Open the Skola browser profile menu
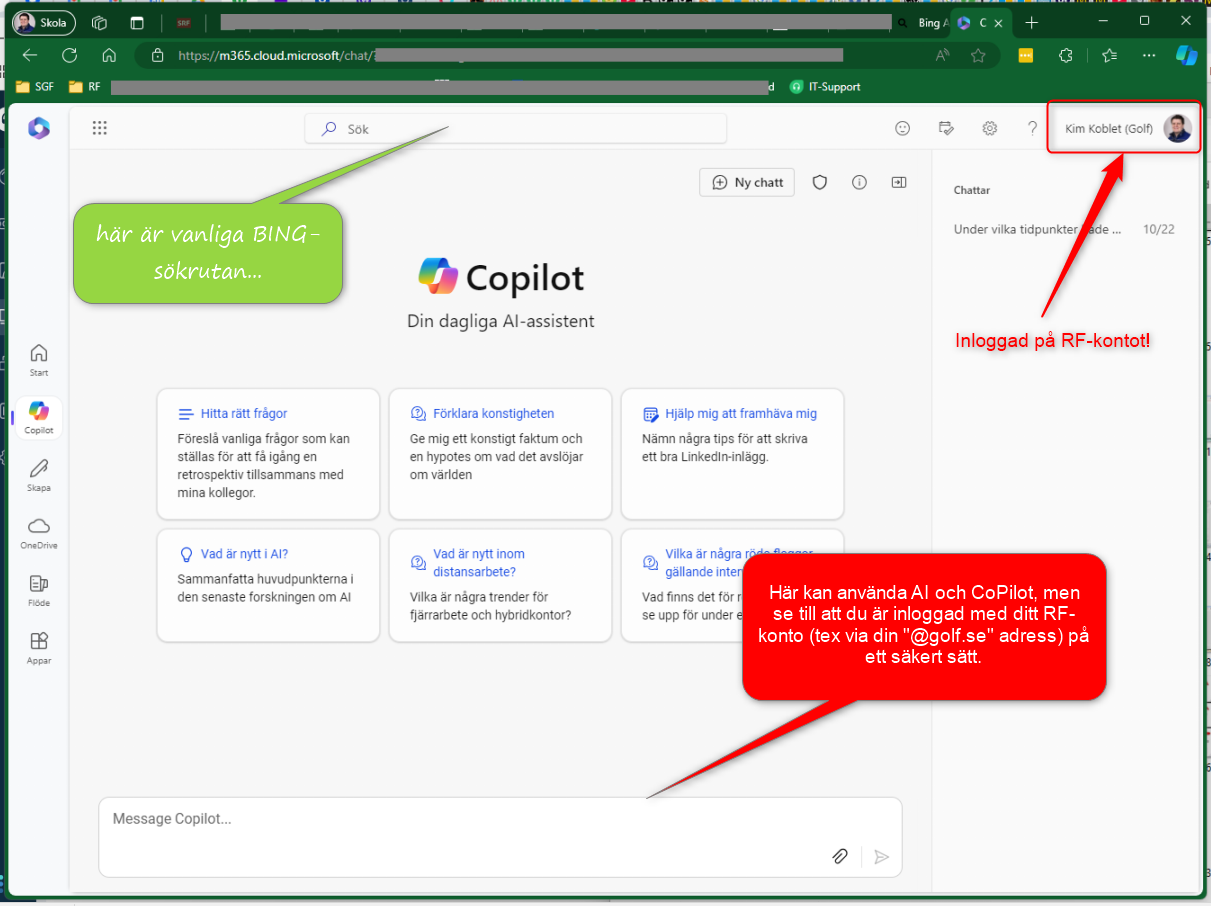 pyautogui.click(x=43, y=22)
